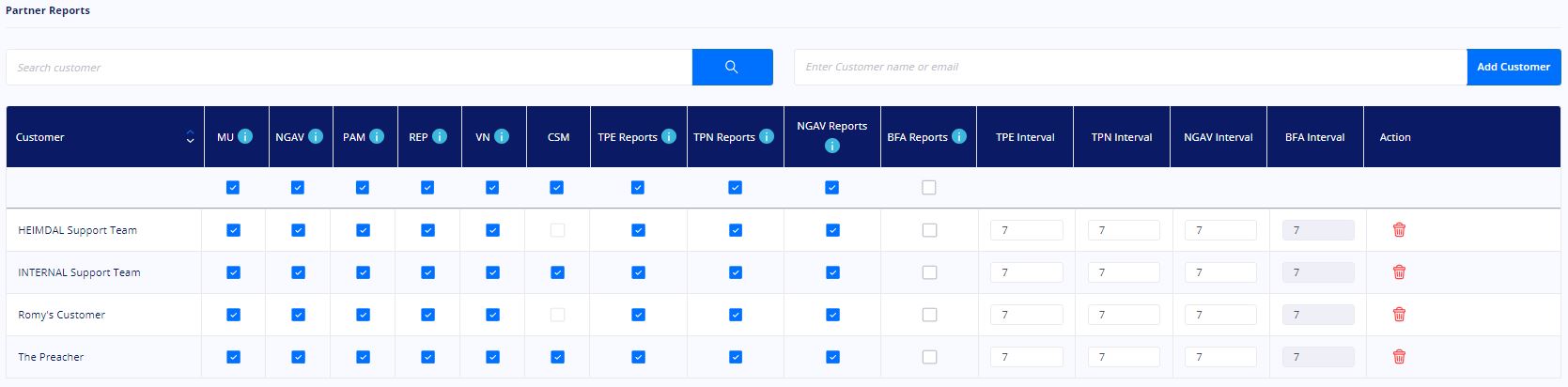Click the Add Customer button

tap(1514, 67)
